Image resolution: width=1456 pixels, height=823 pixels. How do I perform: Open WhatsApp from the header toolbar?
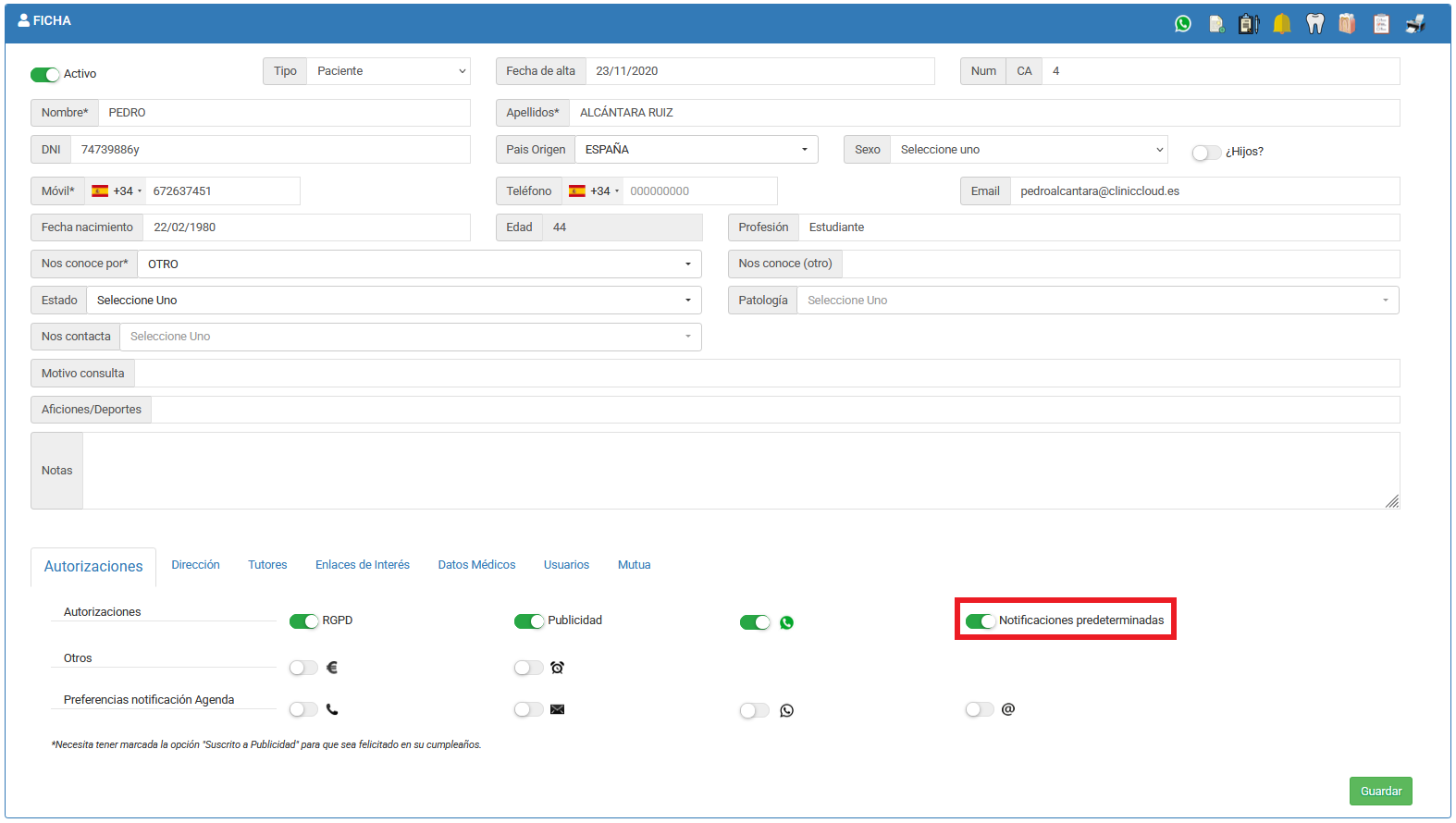point(1183,24)
